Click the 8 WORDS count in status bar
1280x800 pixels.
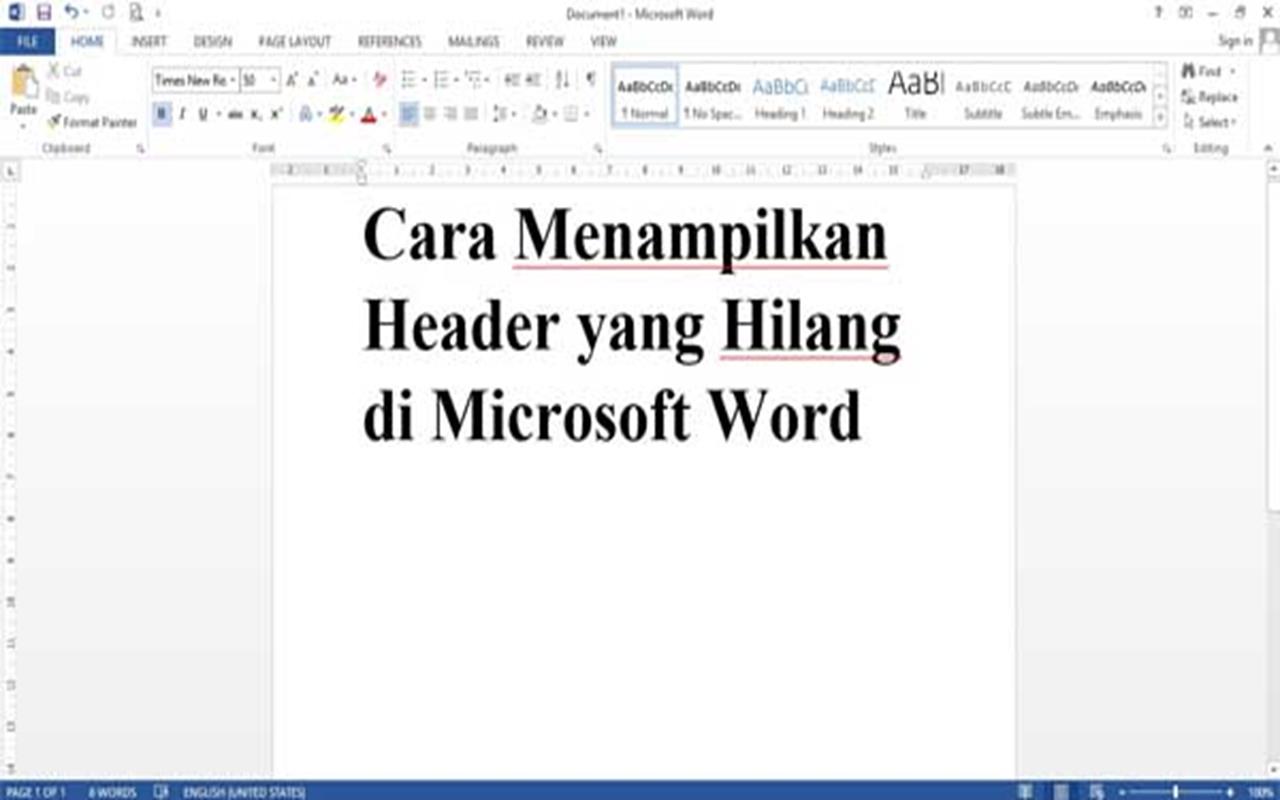(x=112, y=792)
